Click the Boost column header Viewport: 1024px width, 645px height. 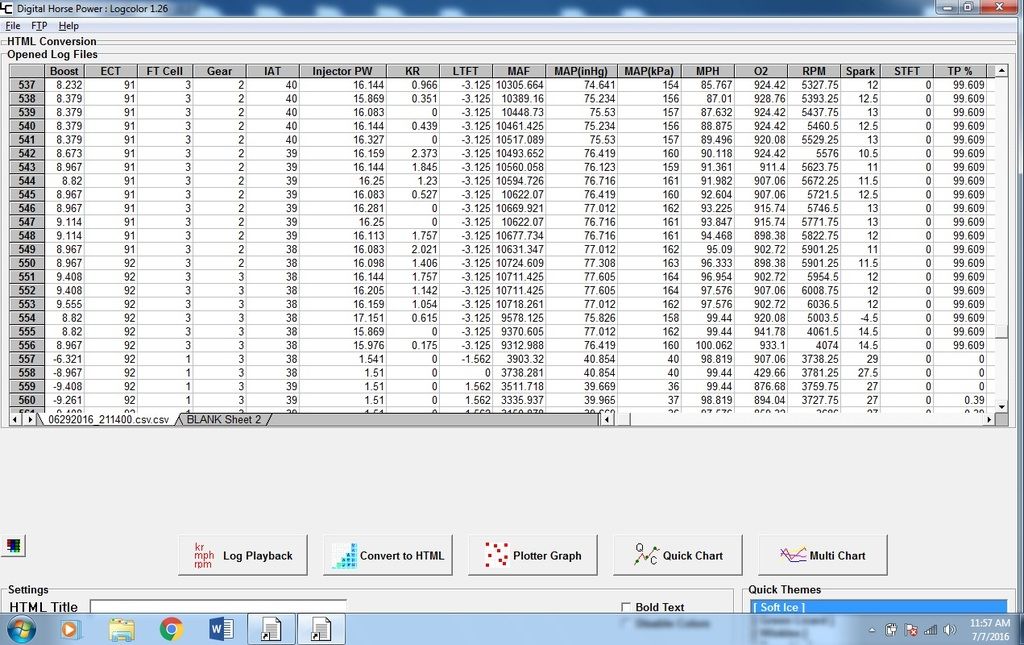pos(64,71)
